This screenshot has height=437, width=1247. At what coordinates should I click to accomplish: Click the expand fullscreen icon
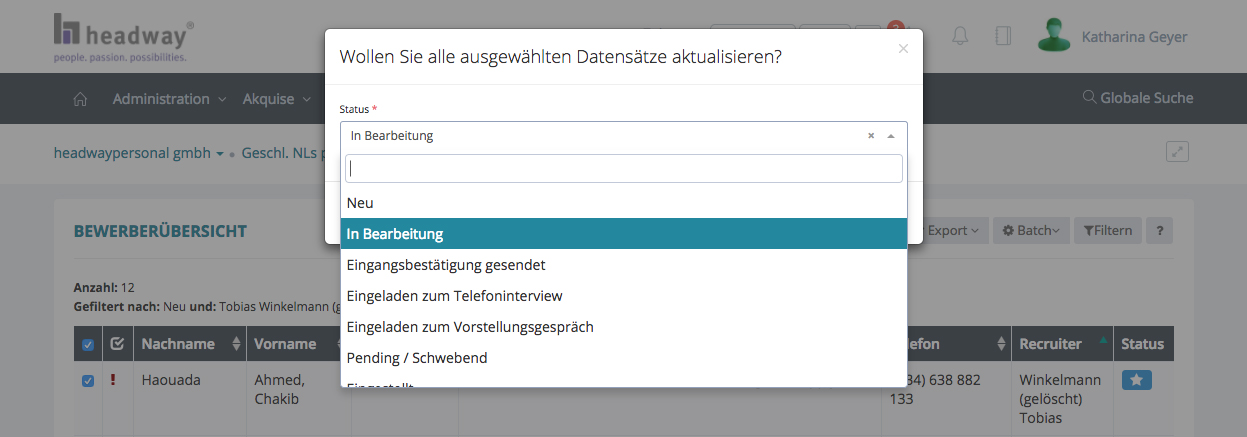click(1178, 152)
